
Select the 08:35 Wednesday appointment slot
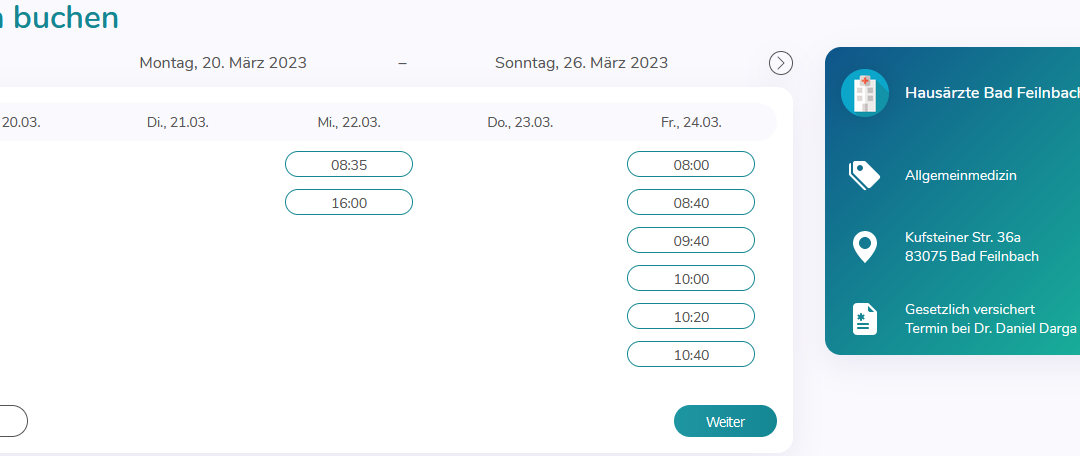point(349,164)
